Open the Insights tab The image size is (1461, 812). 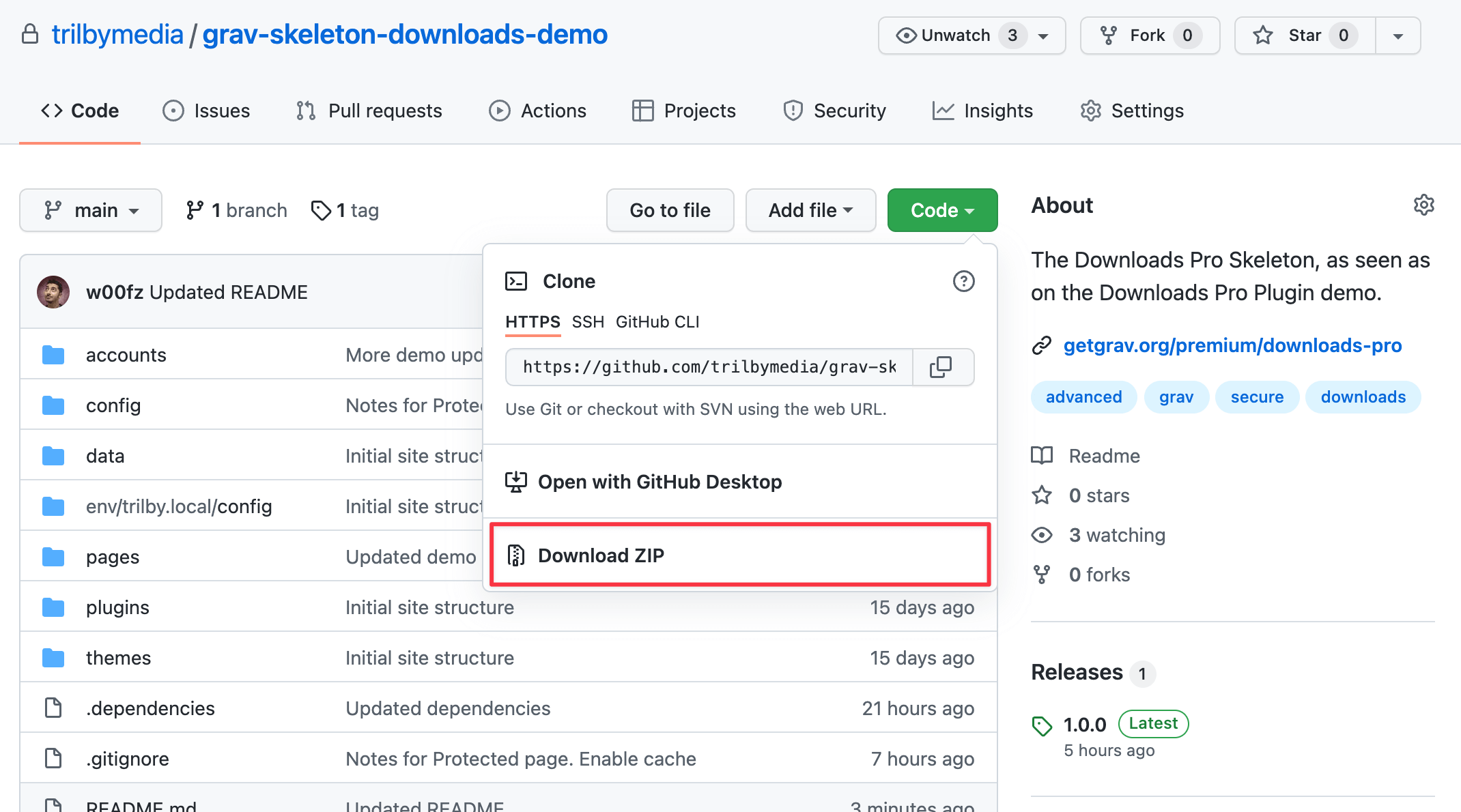click(x=982, y=111)
